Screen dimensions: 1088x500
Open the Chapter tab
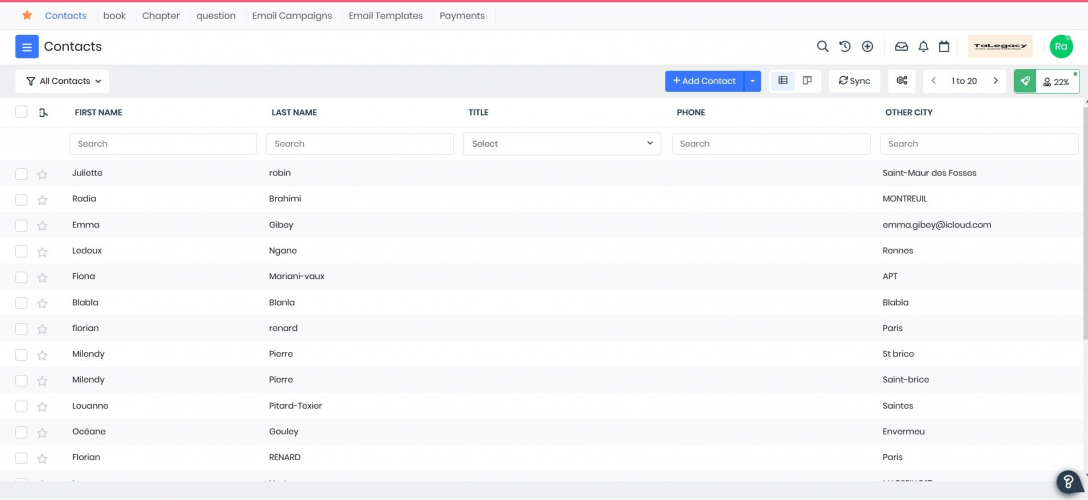[161, 15]
